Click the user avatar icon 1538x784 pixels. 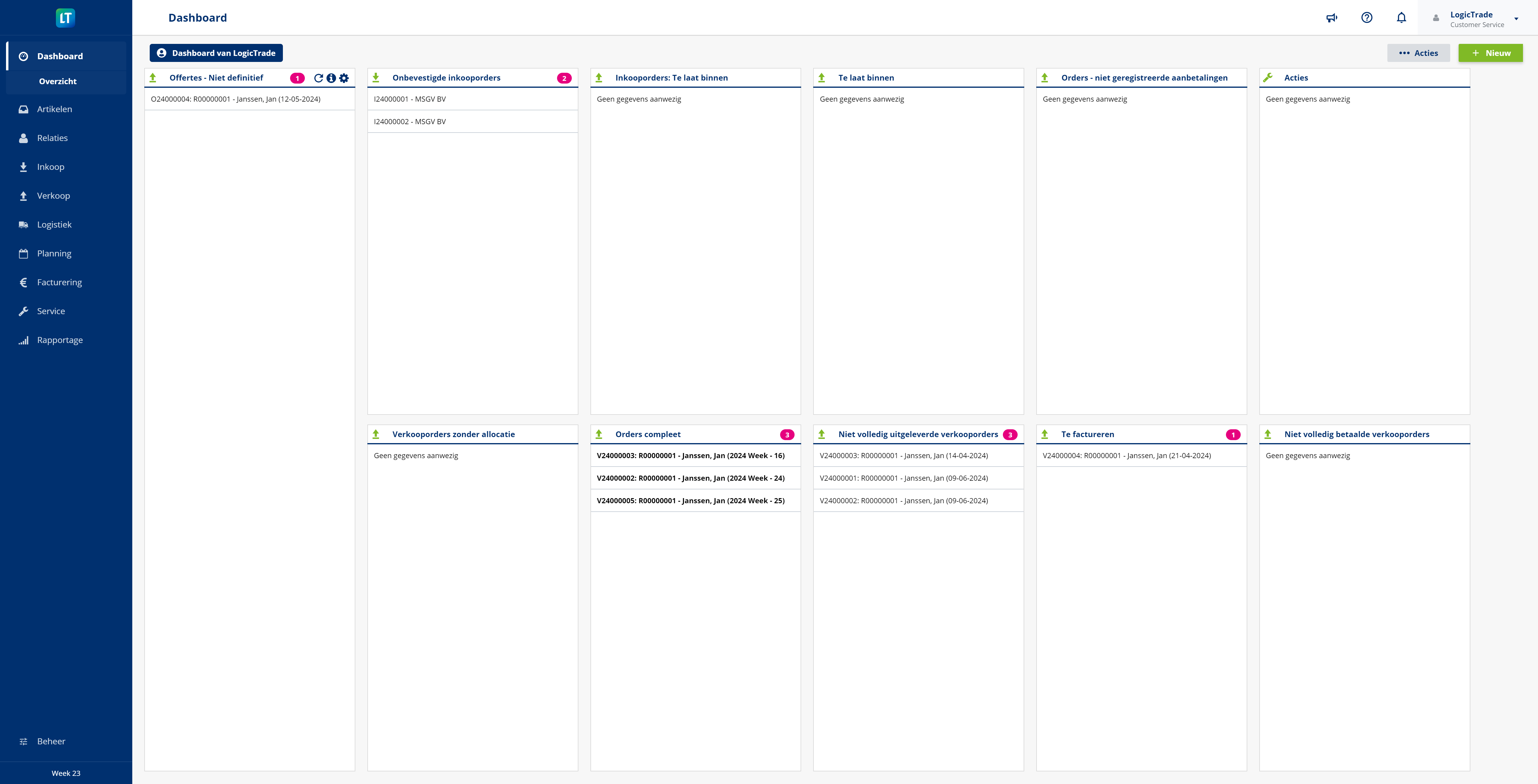pyautogui.click(x=1436, y=18)
